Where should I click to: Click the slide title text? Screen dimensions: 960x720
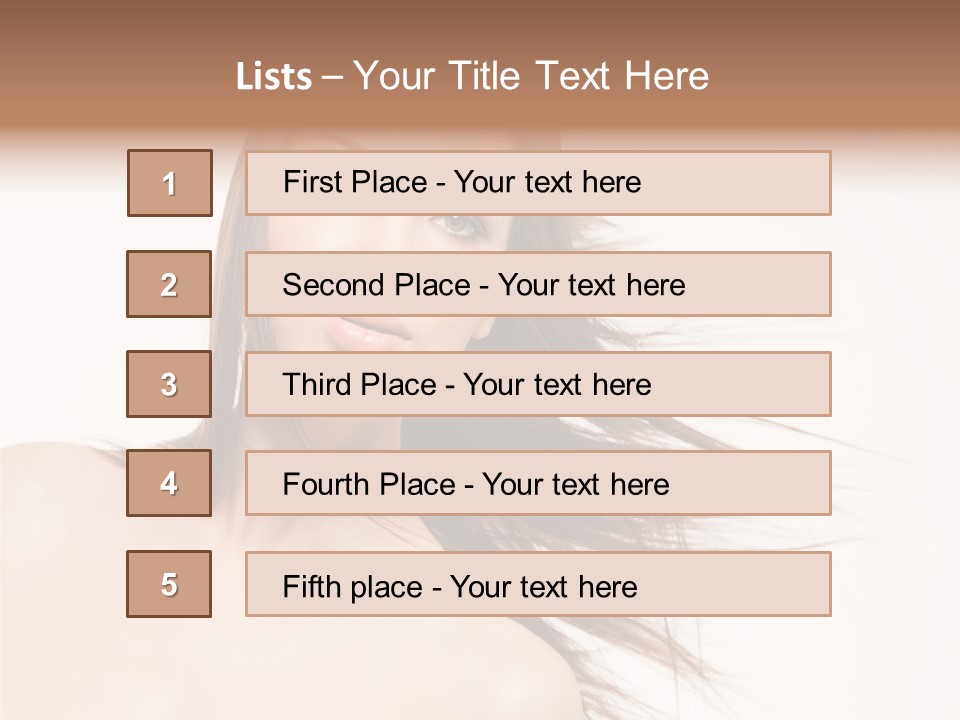click(x=472, y=76)
